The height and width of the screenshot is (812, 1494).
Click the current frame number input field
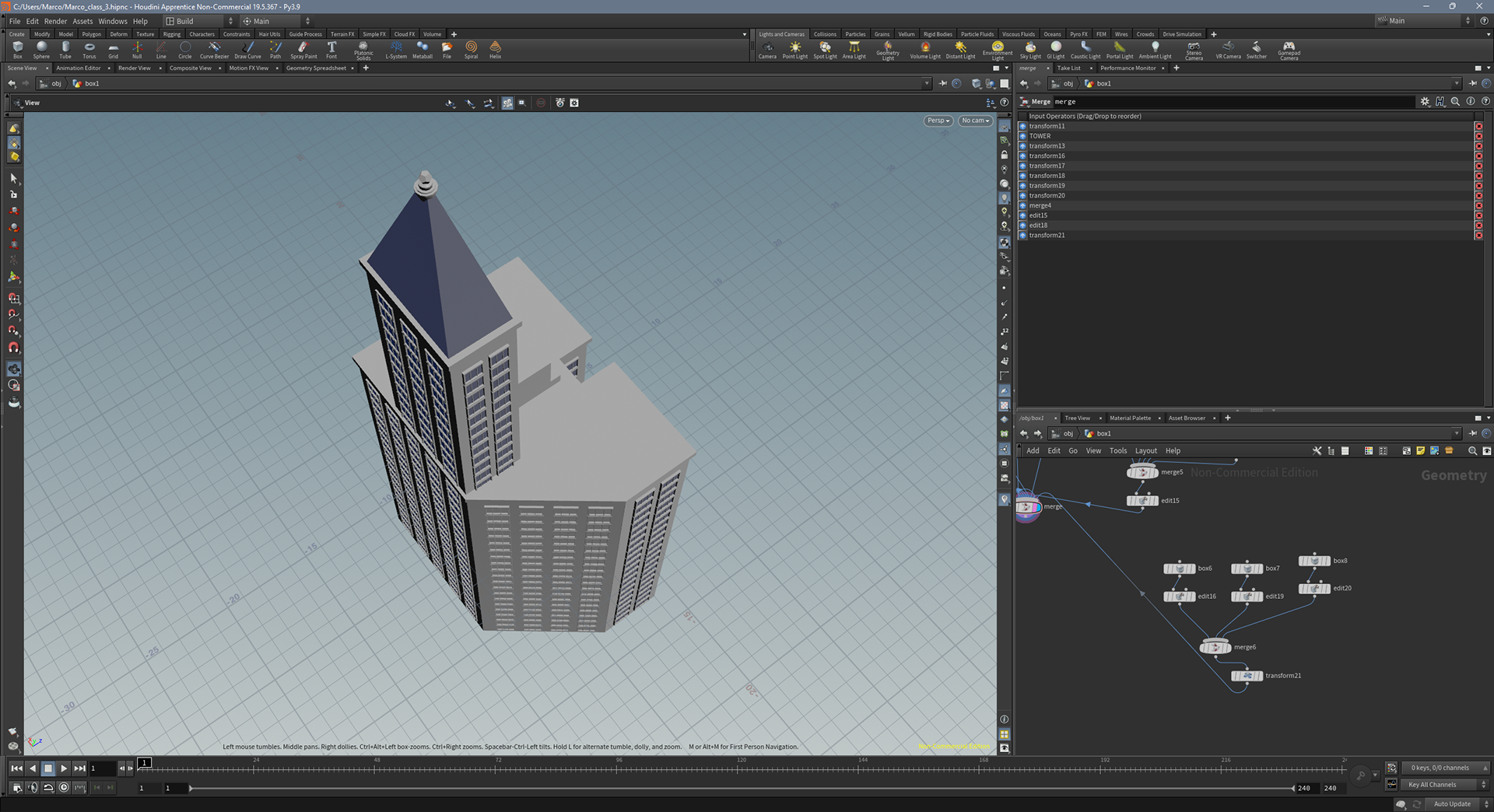coord(102,768)
